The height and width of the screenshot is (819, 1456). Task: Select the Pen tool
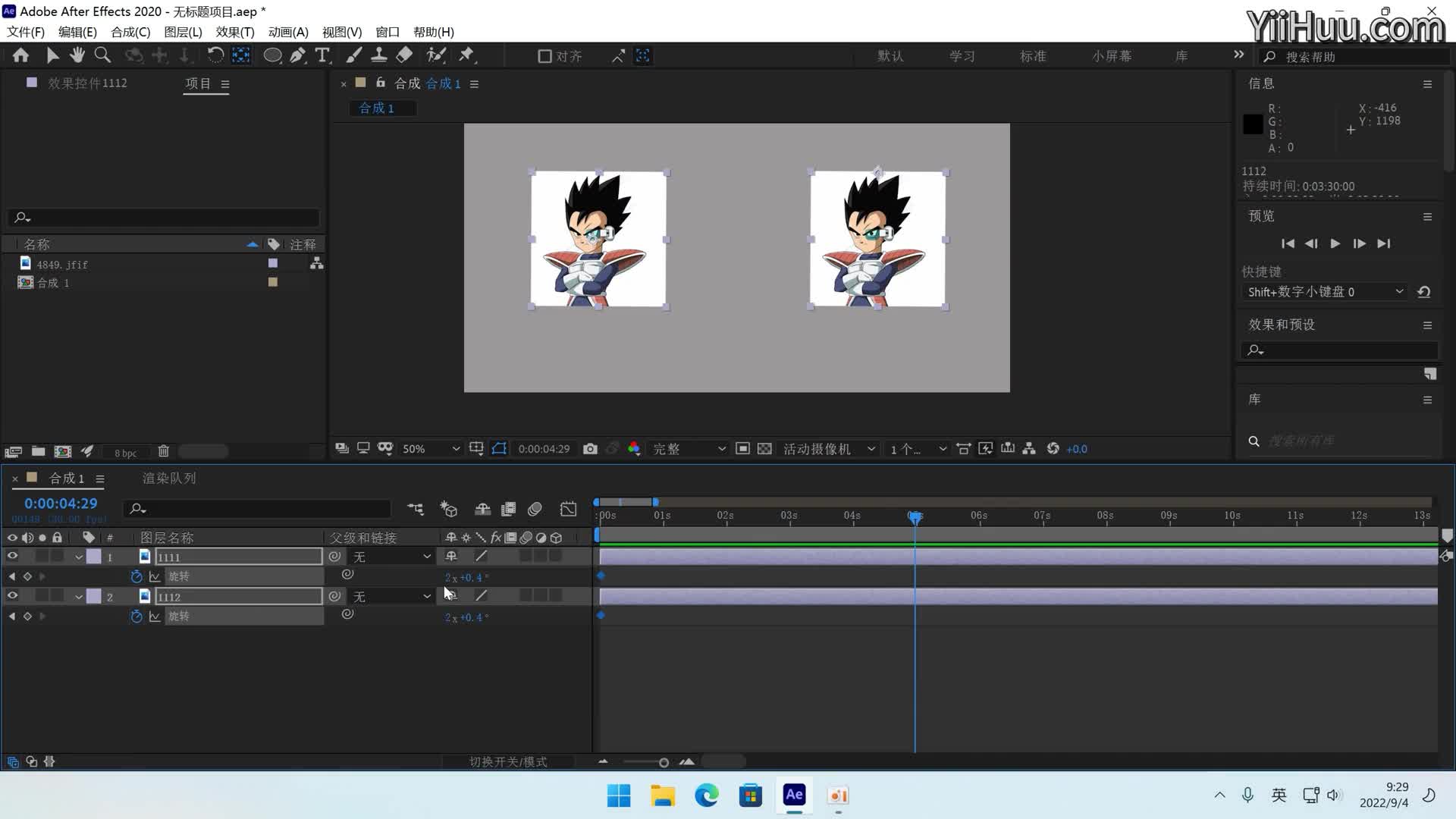(x=297, y=55)
